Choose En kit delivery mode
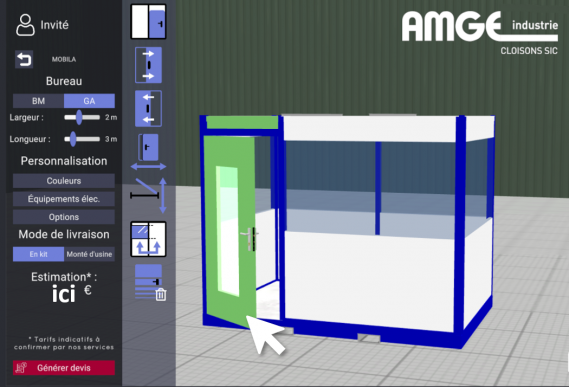Screen dimensions: 569x387 (38, 254)
